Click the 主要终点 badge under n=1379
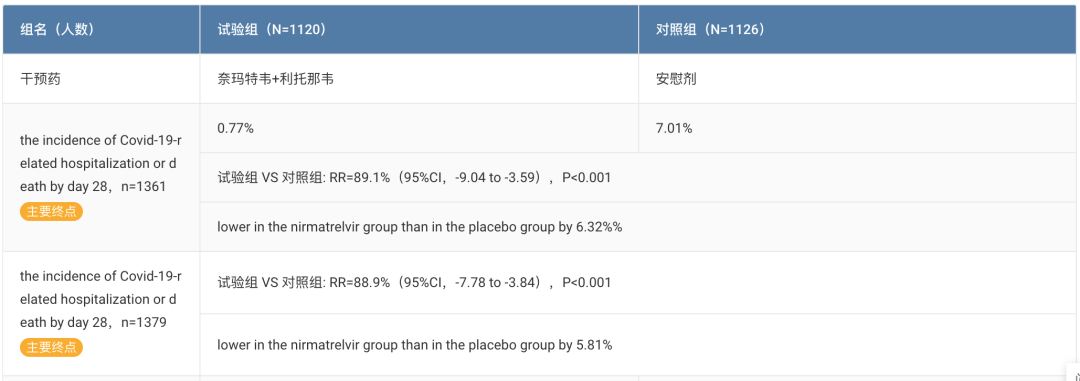 [52, 347]
